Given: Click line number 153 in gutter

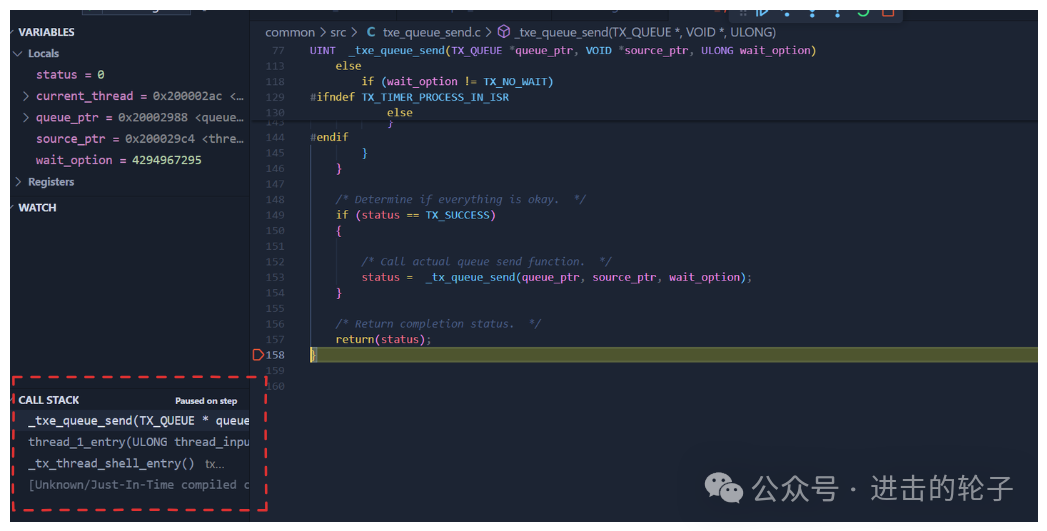Looking at the screenshot, I should 275,277.
